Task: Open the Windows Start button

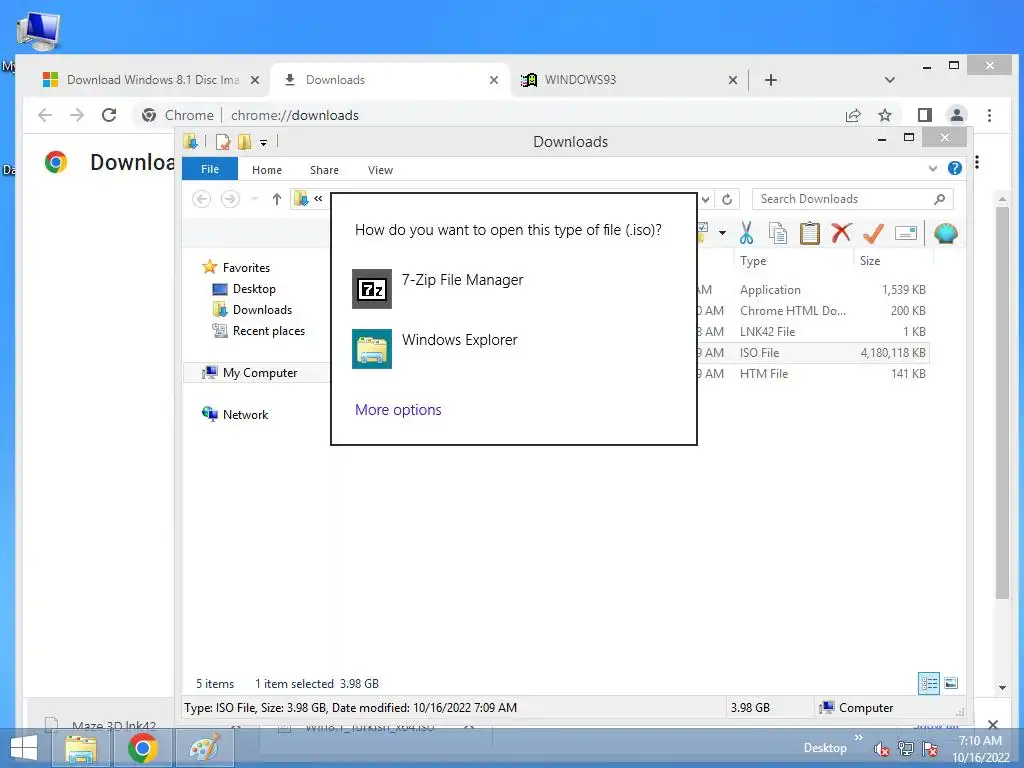Action: pyautogui.click(x=24, y=748)
